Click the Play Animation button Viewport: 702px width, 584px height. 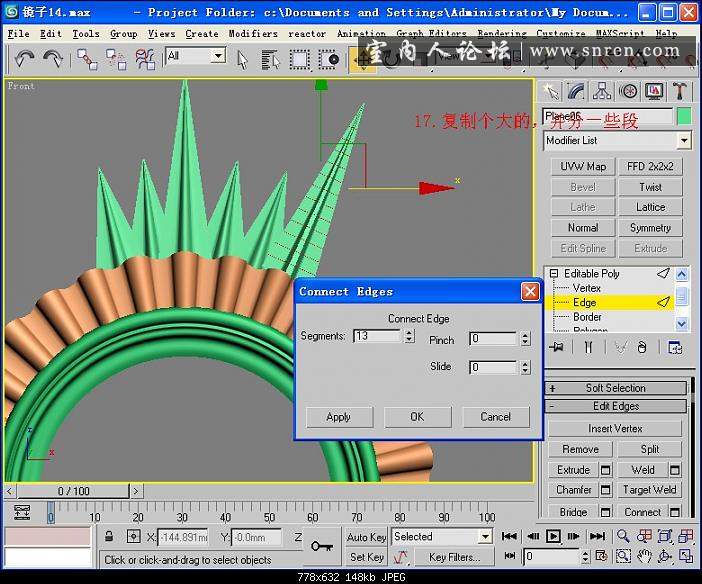point(553,537)
